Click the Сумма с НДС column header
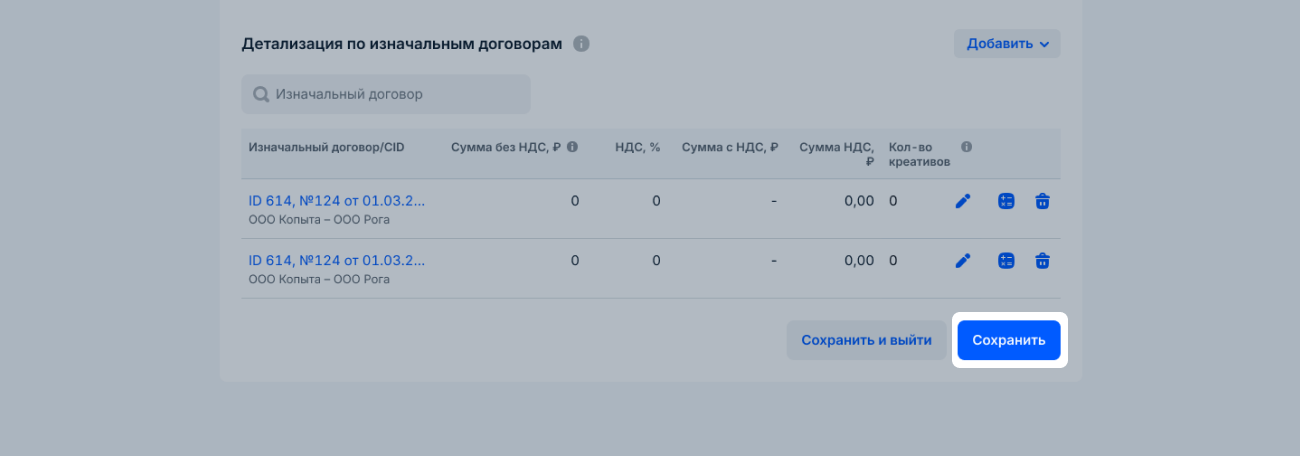This screenshot has height=456, width=1300. click(x=729, y=147)
